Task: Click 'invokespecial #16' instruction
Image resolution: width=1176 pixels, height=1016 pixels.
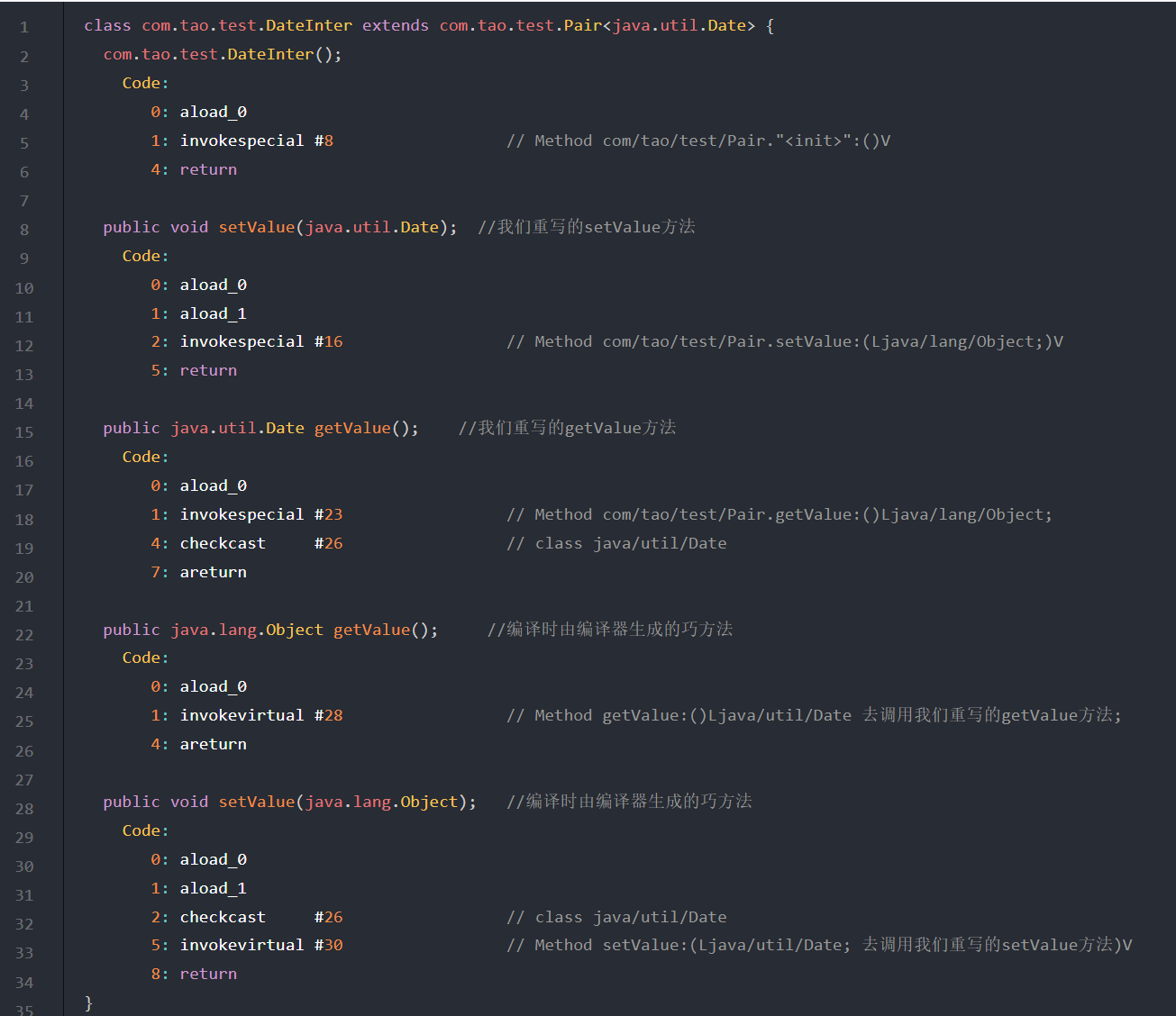Action: click(261, 342)
